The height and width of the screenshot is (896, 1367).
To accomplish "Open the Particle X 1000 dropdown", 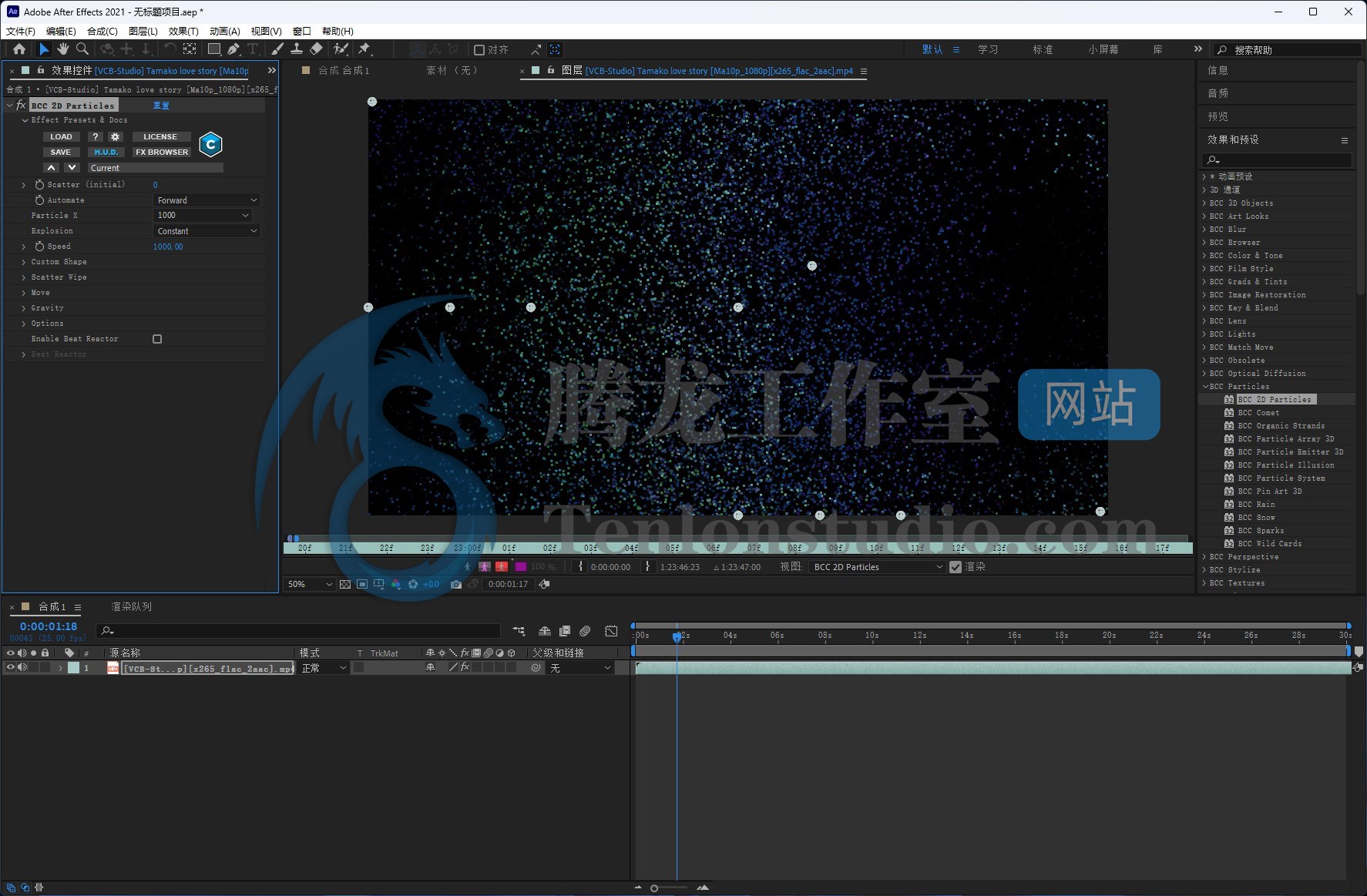I will click(x=203, y=216).
